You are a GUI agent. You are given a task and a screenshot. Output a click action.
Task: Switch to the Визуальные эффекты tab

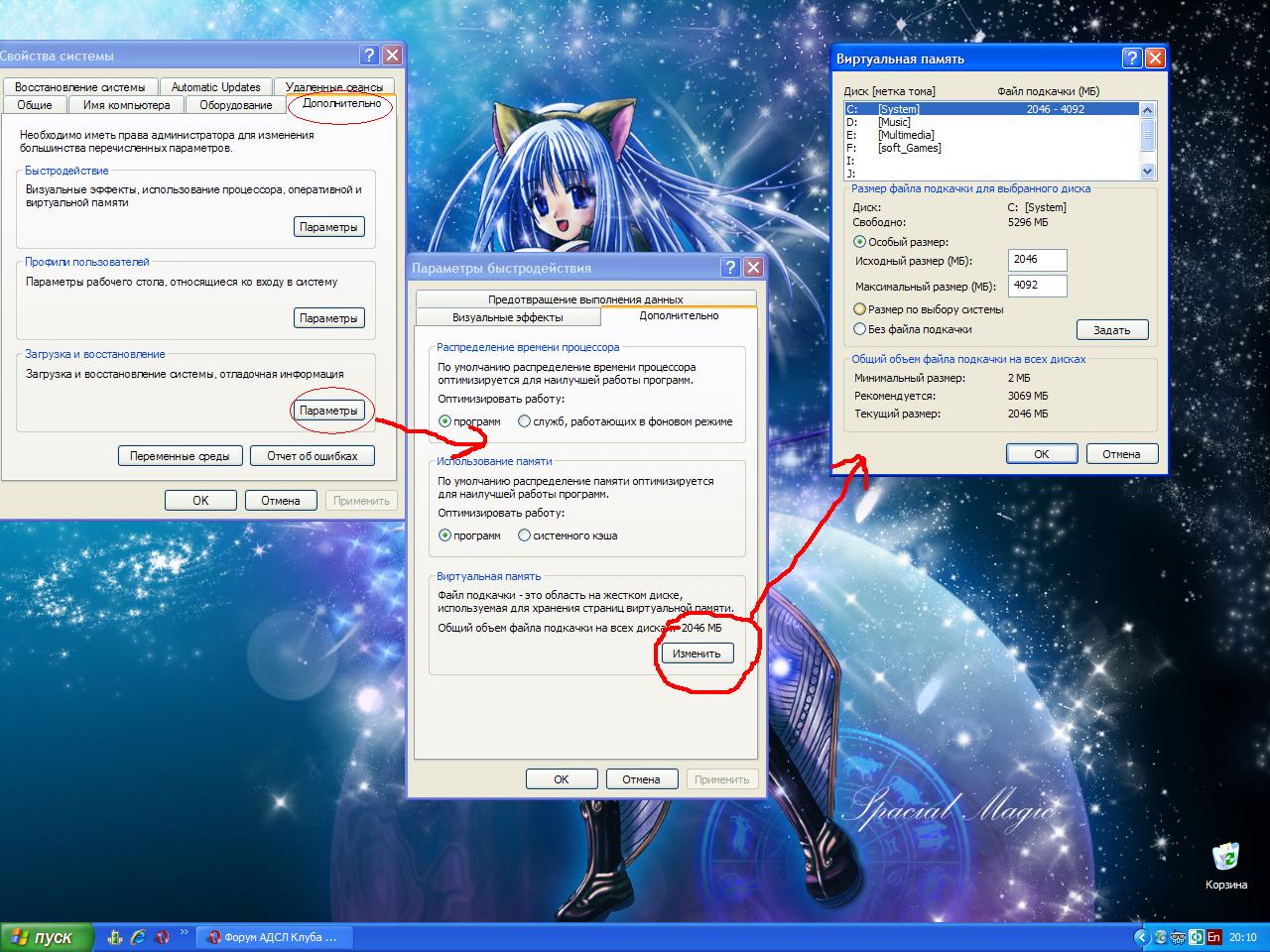507,317
